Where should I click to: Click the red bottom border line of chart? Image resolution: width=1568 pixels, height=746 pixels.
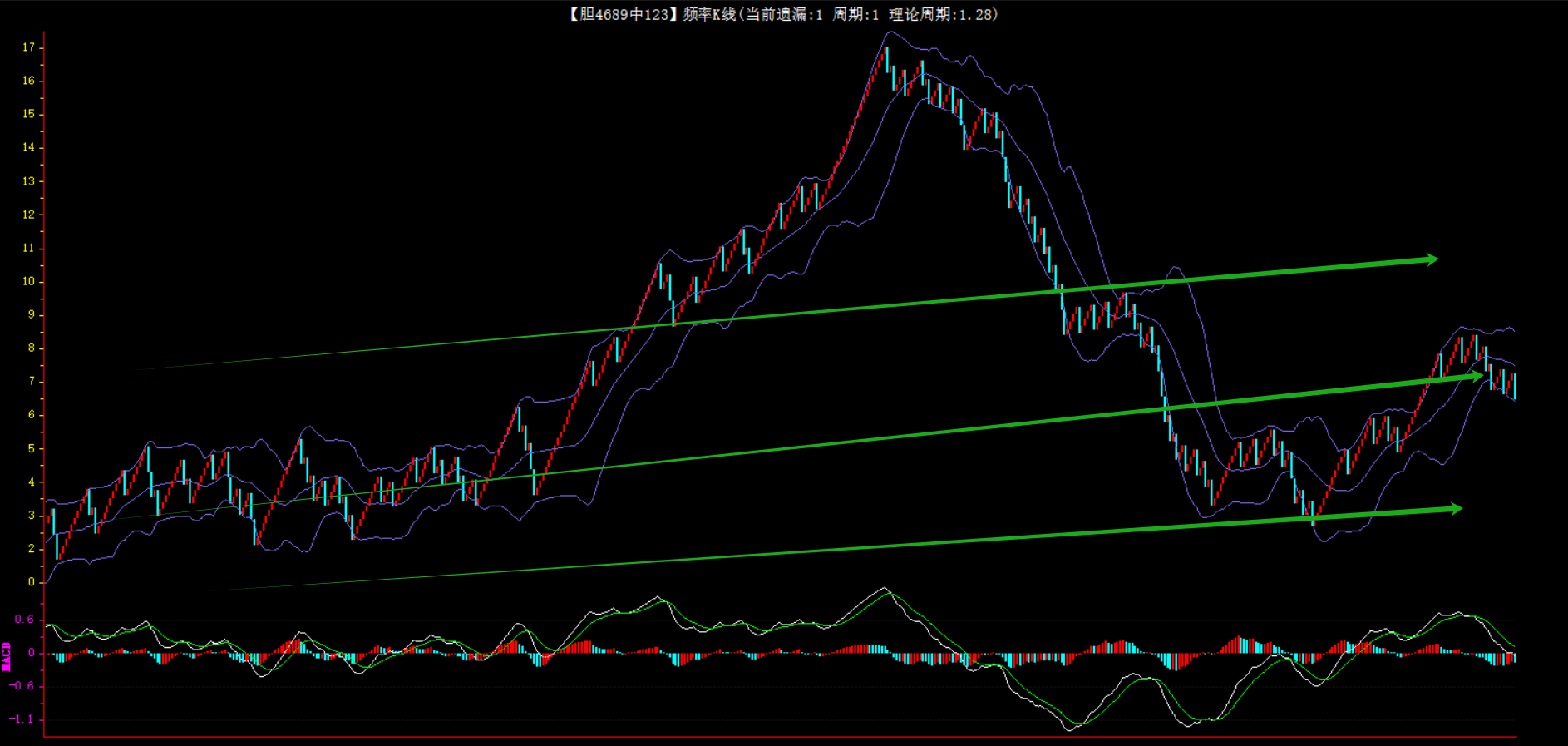click(x=780, y=737)
